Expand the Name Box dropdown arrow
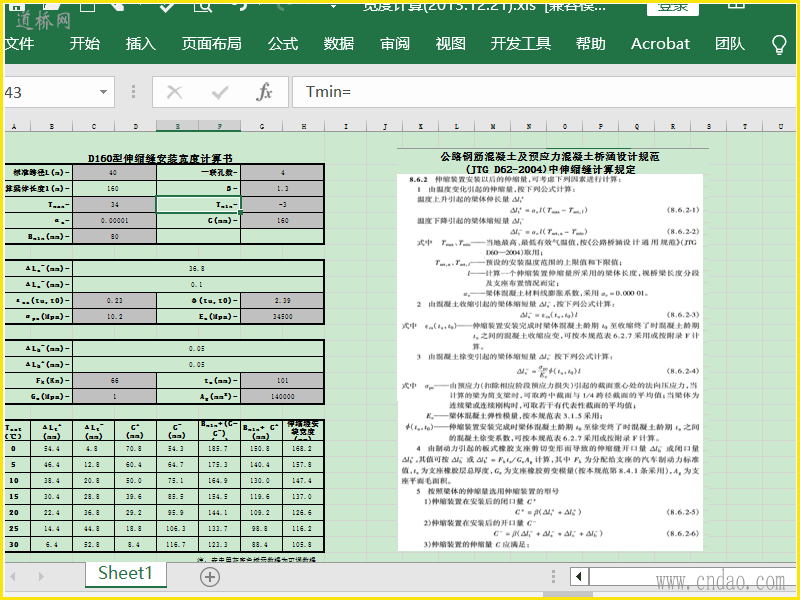The height and width of the screenshot is (600, 800). coord(104,92)
